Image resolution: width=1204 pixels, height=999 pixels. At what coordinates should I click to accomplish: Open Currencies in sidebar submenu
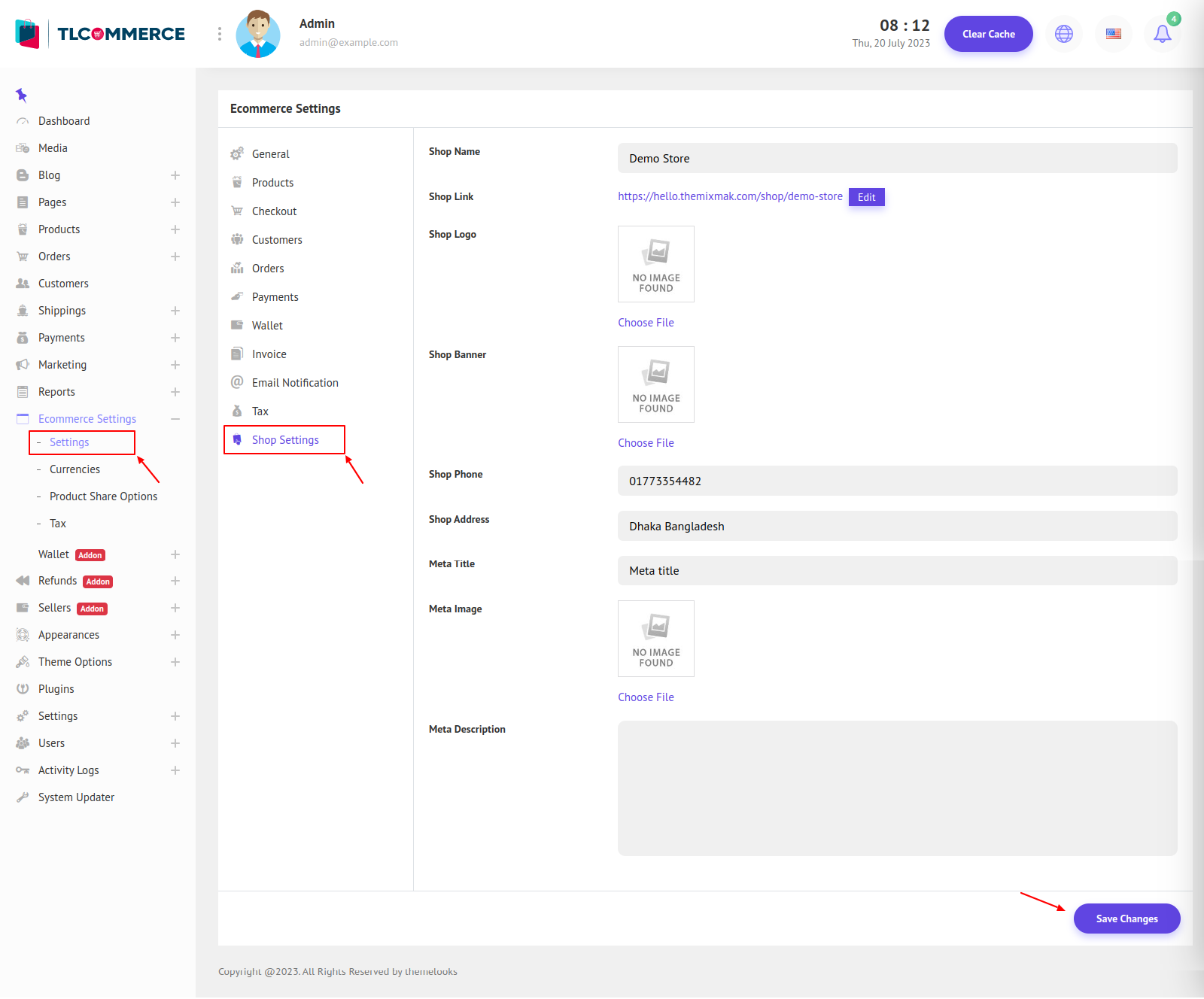74,469
